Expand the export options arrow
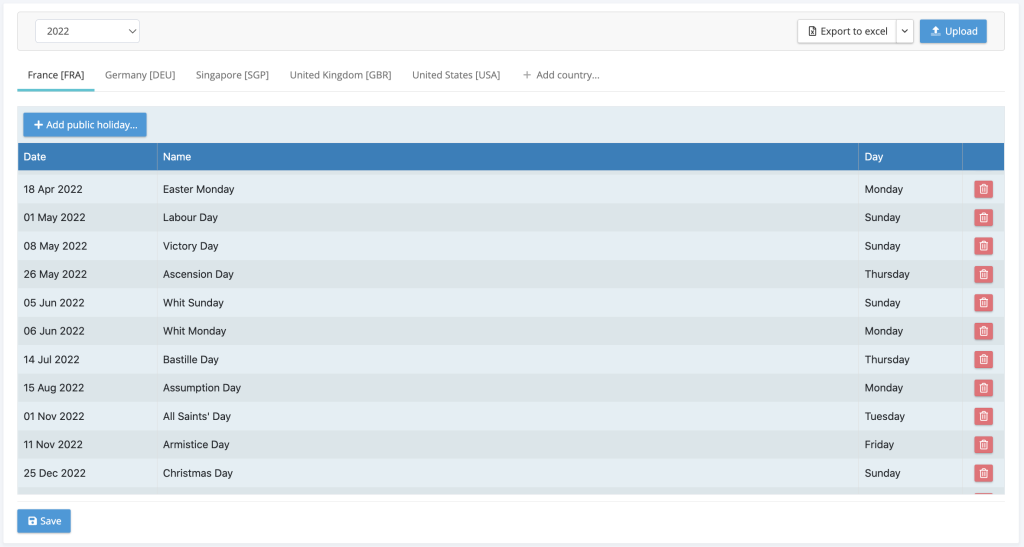Screen dimensions: 1024x547 (x=904, y=31)
